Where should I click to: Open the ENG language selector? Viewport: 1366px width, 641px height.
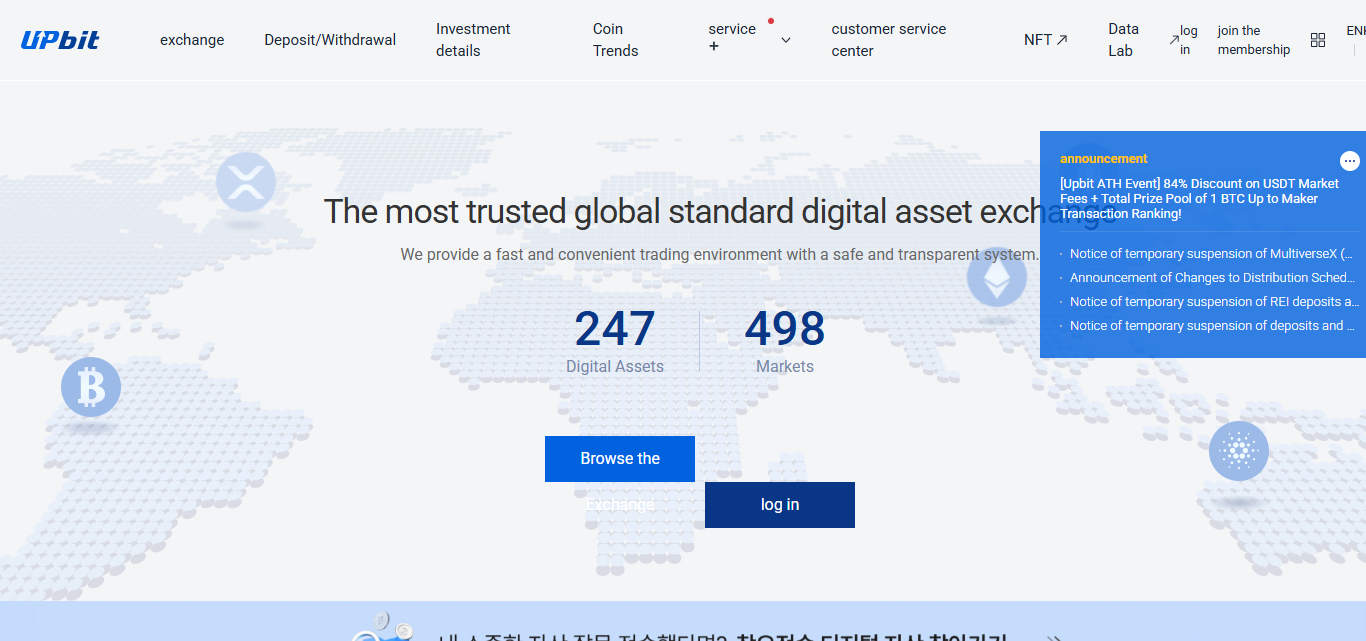click(x=1356, y=31)
